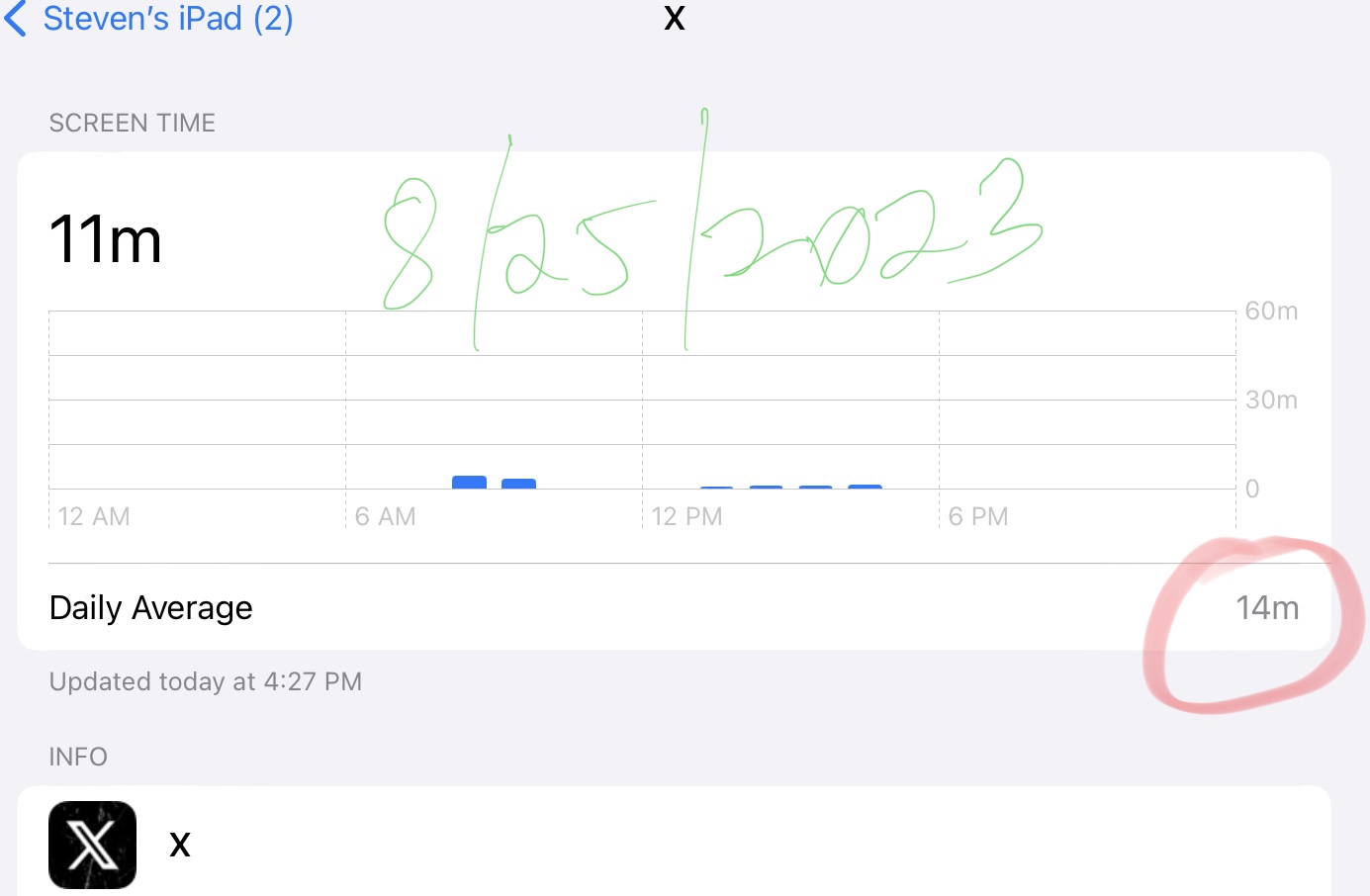Select the X app name in Info

pos(180,845)
